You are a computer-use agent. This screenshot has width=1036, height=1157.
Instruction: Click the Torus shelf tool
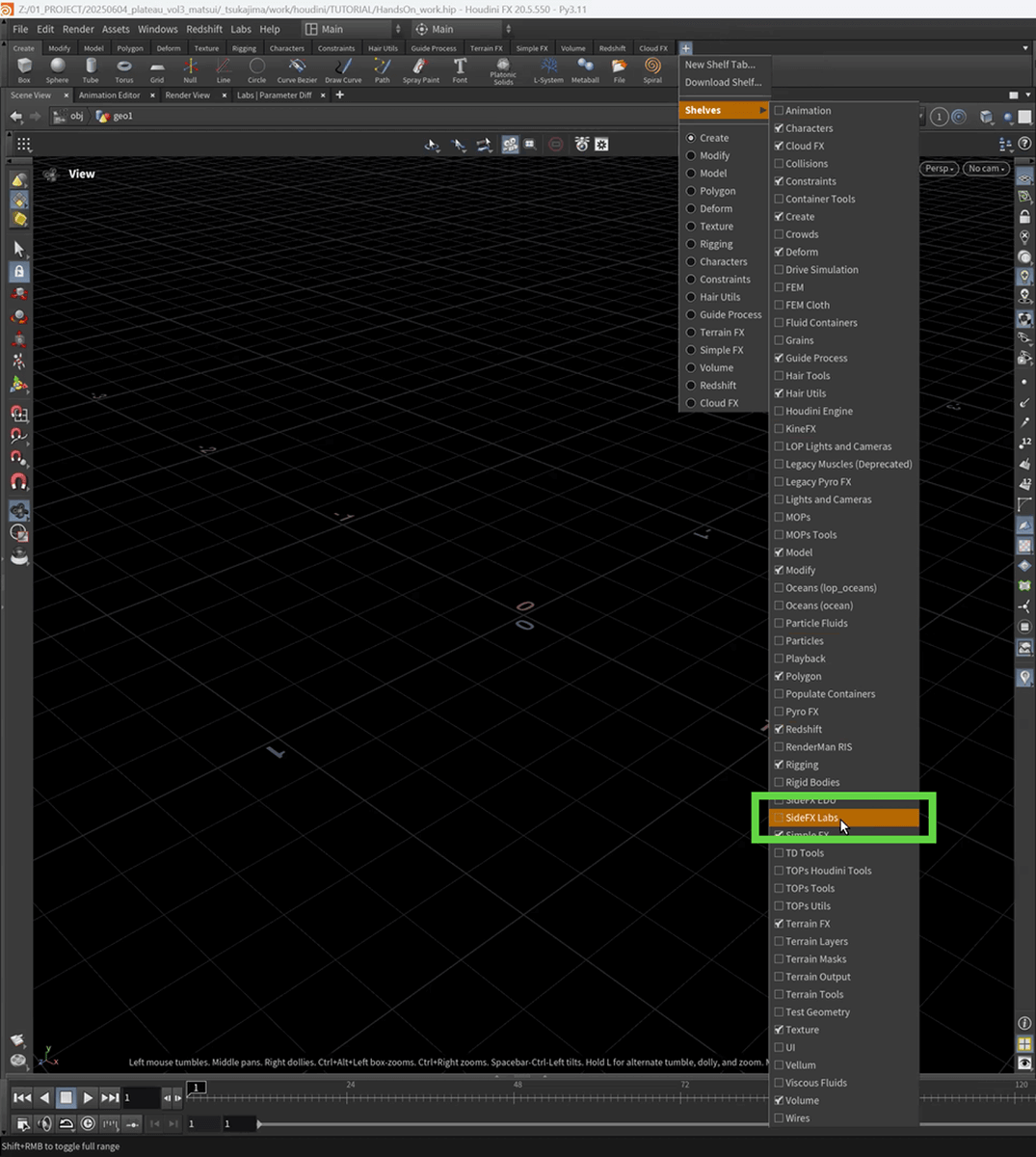tap(124, 68)
